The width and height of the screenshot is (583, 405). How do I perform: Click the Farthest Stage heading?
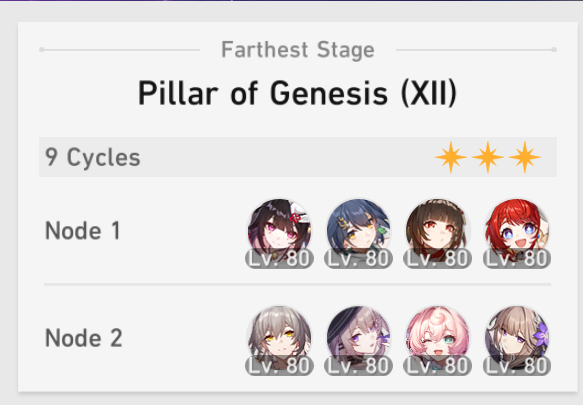coord(297,50)
